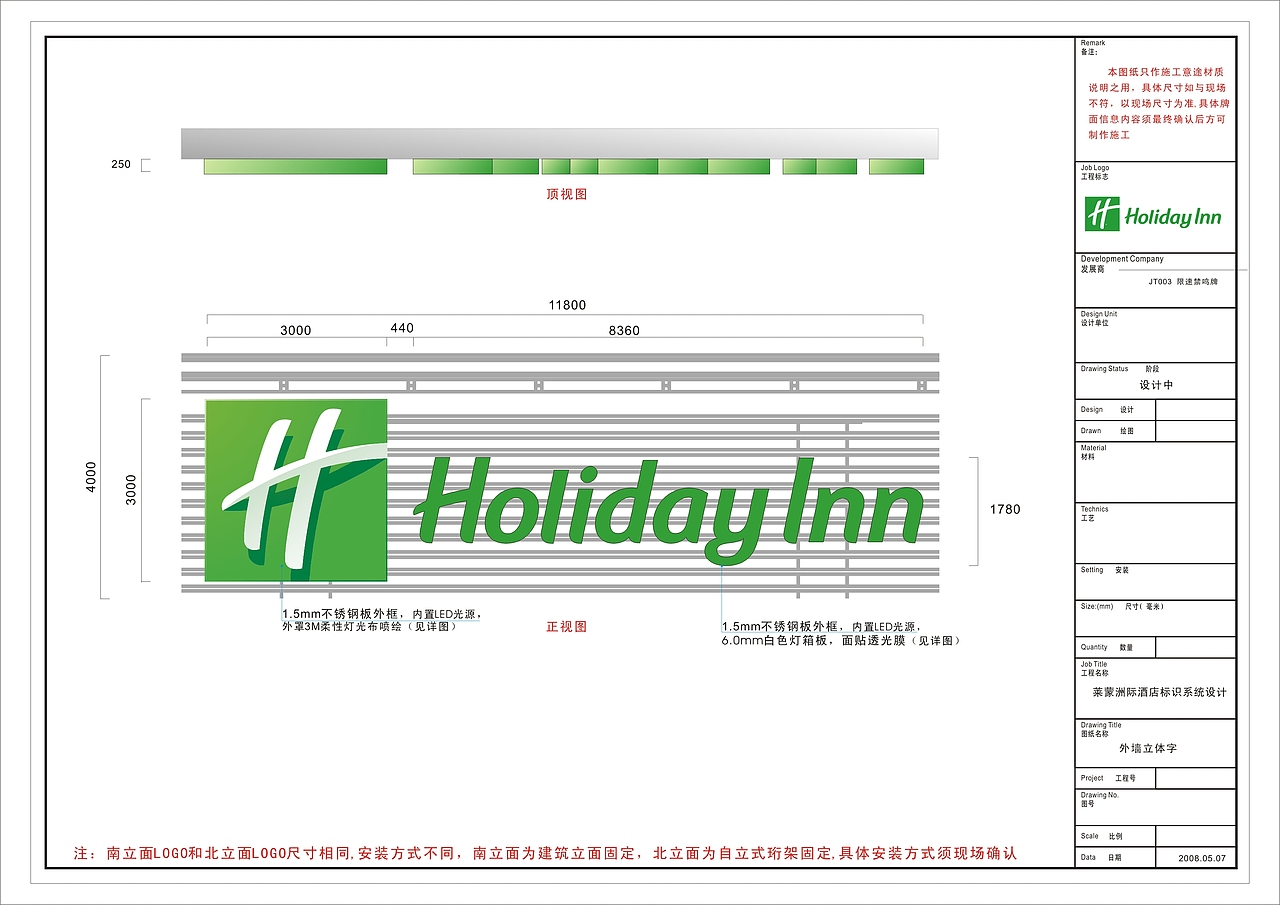Click the red 注 note line at the bottom

point(545,854)
